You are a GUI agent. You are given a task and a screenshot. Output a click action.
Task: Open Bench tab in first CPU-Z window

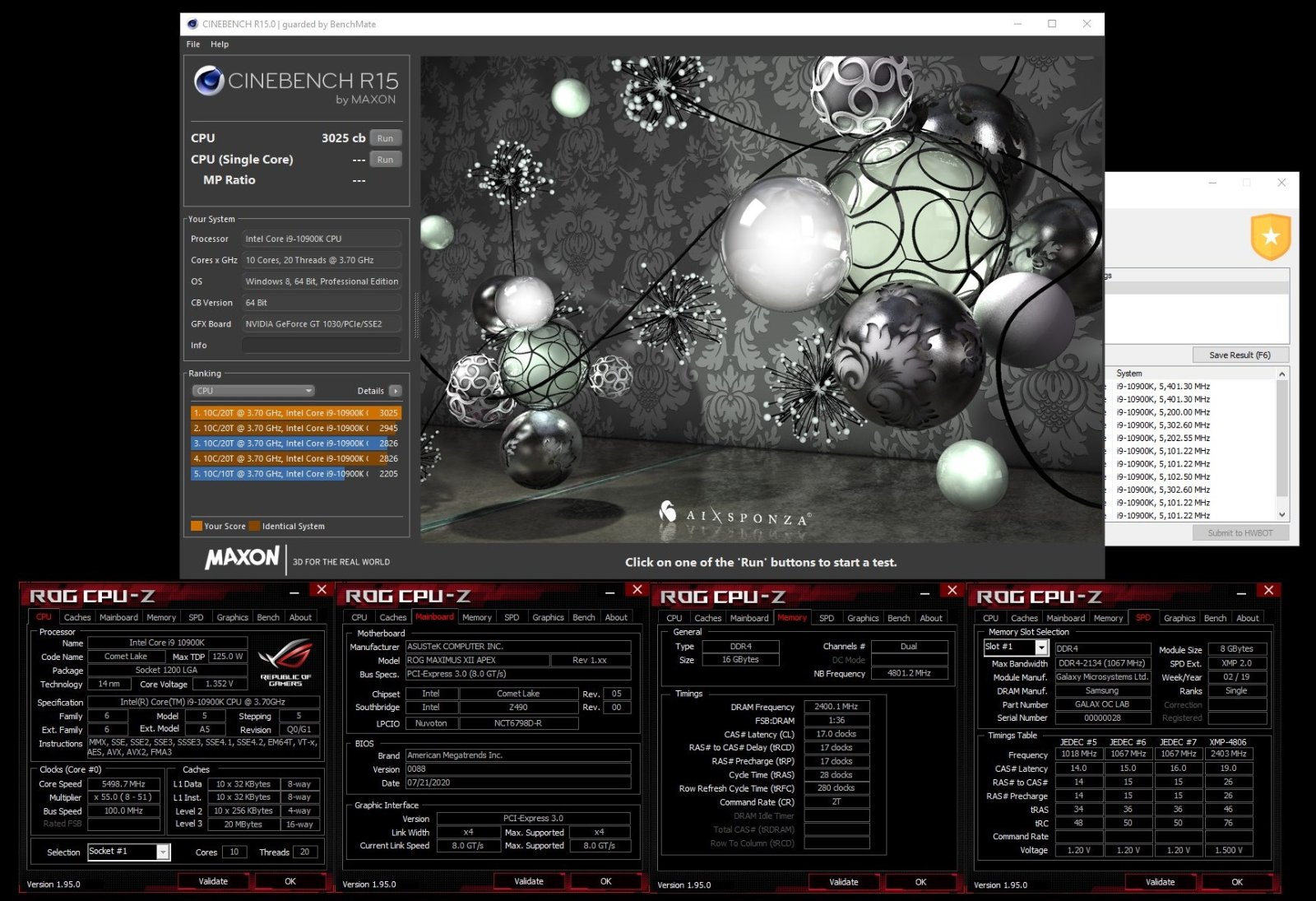click(268, 617)
